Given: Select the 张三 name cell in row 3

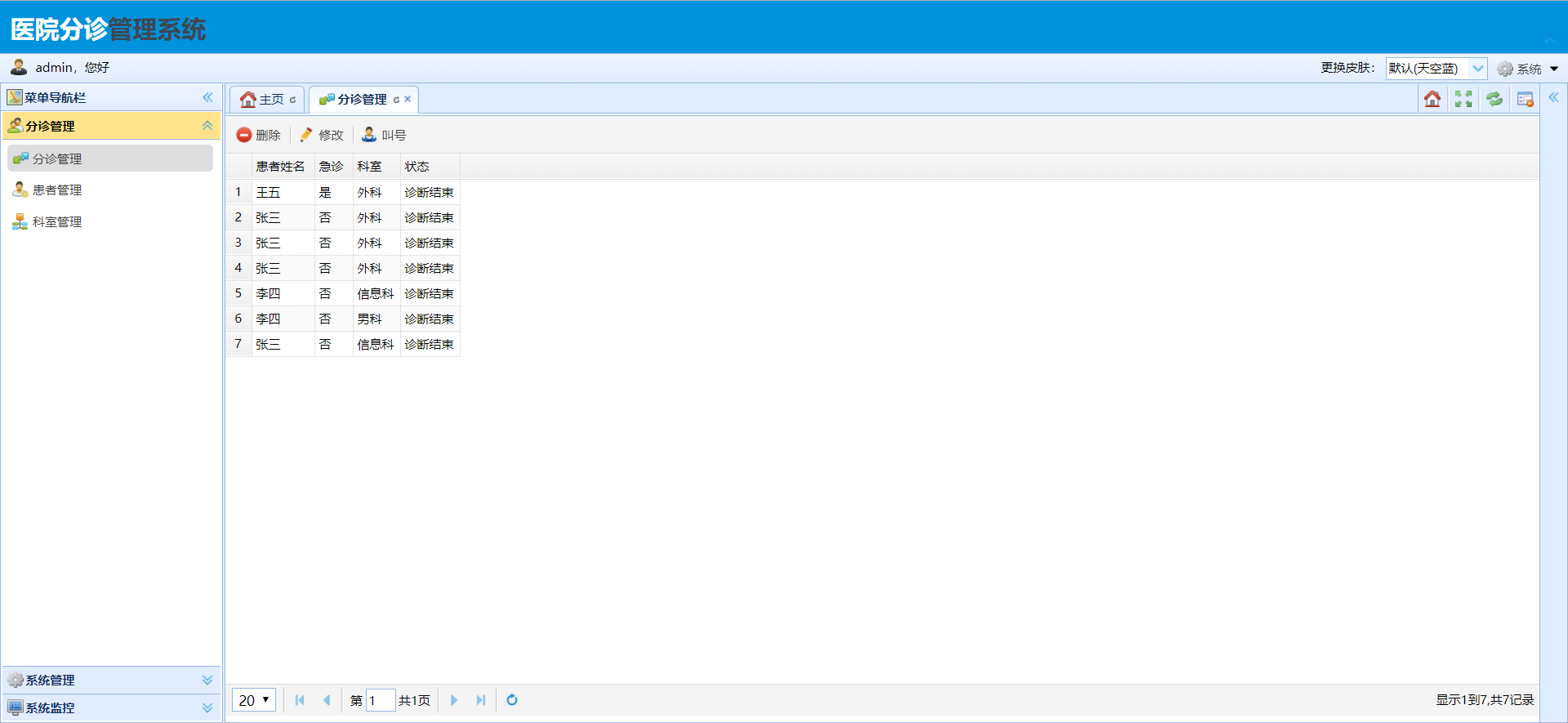Looking at the screenshot, I should 283,243.
